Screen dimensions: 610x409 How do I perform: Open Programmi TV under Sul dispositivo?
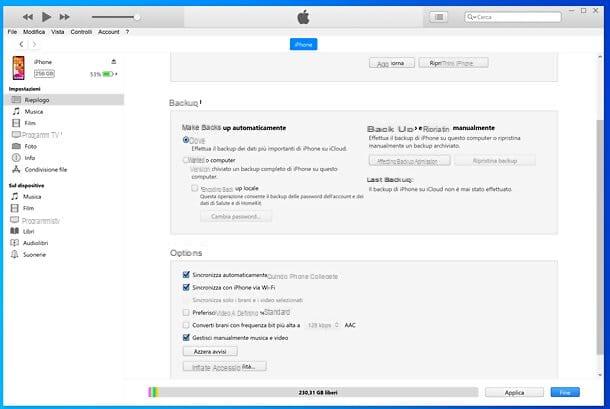(40, 221)
